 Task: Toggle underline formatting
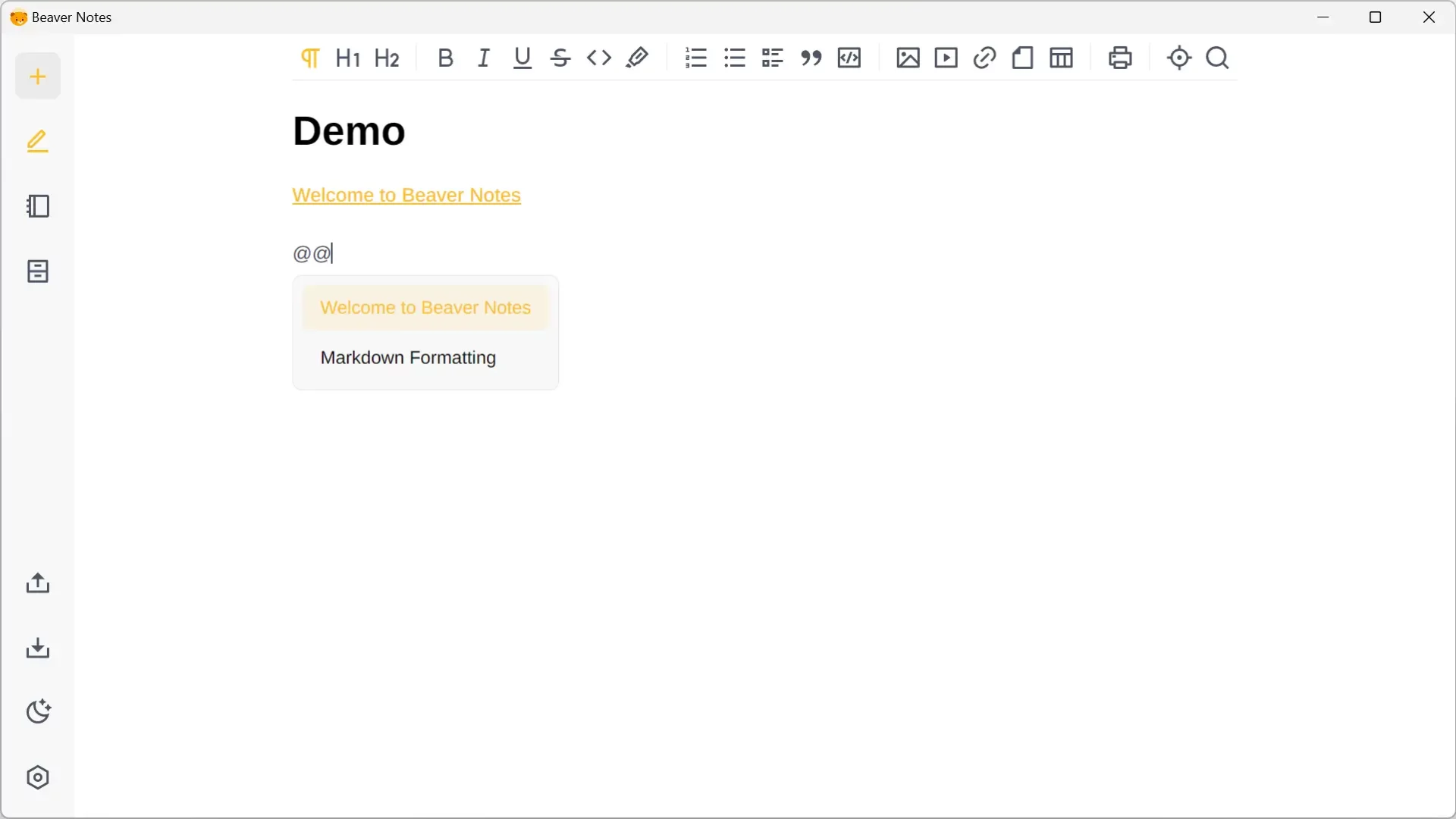tap(522, 58)
